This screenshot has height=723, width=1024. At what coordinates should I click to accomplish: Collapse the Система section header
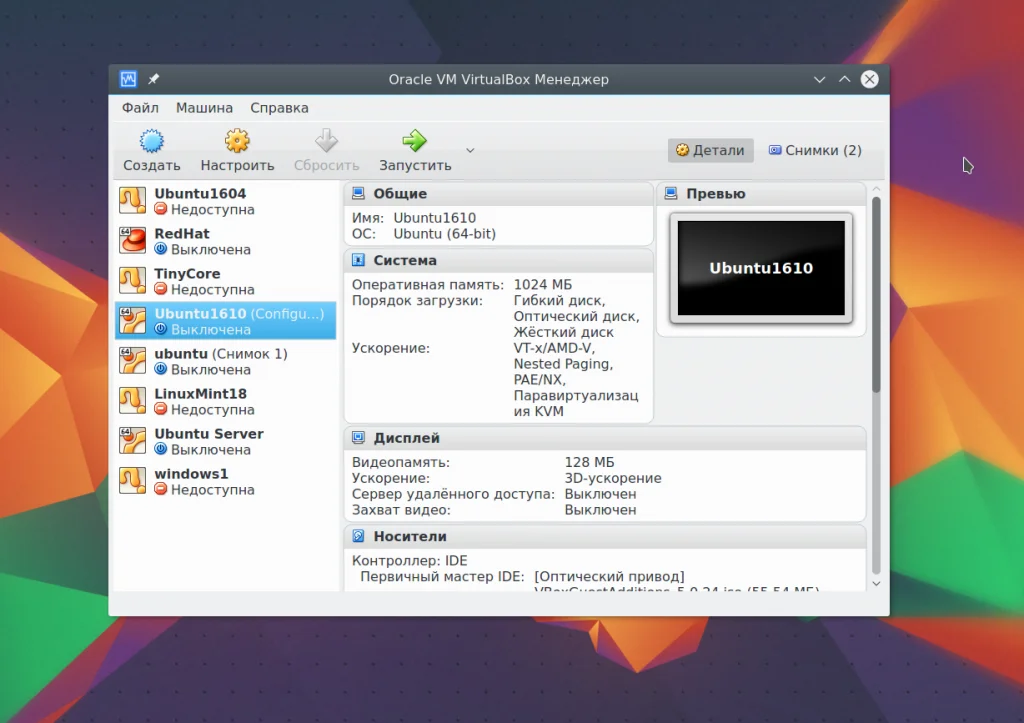[x=405, y=260]
